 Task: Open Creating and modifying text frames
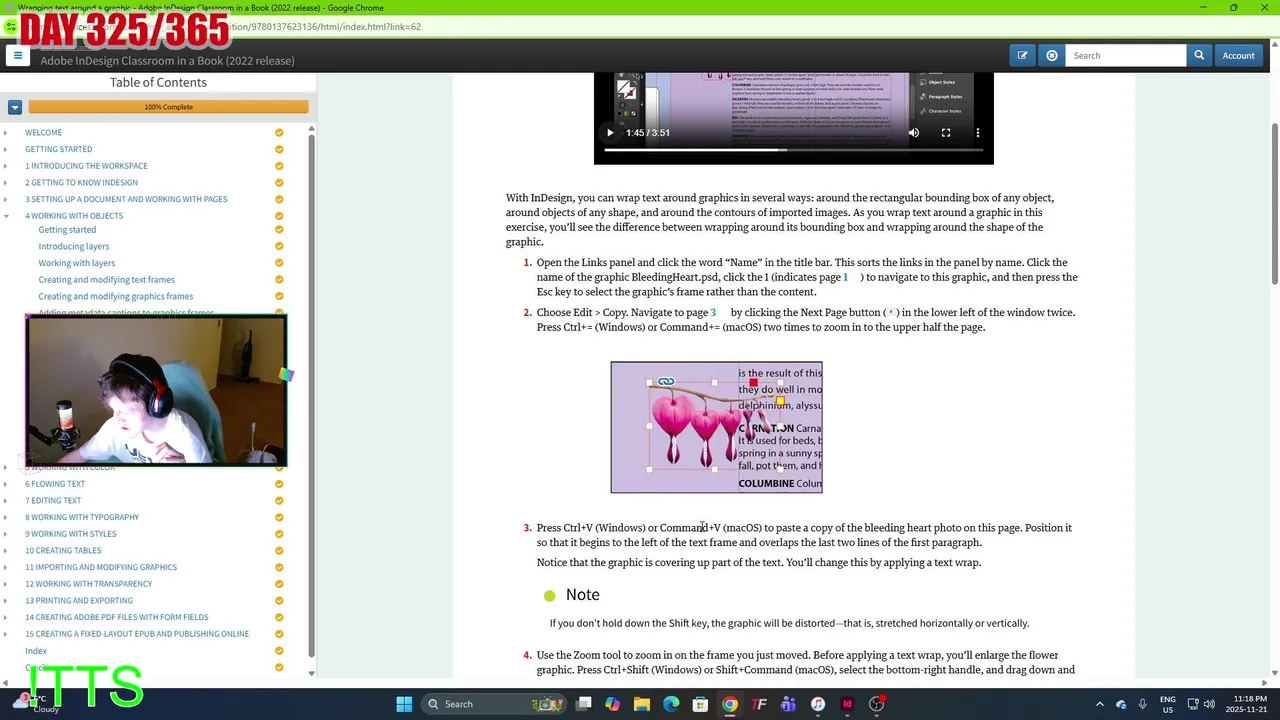pyautogui.click(x=106, y=280)
